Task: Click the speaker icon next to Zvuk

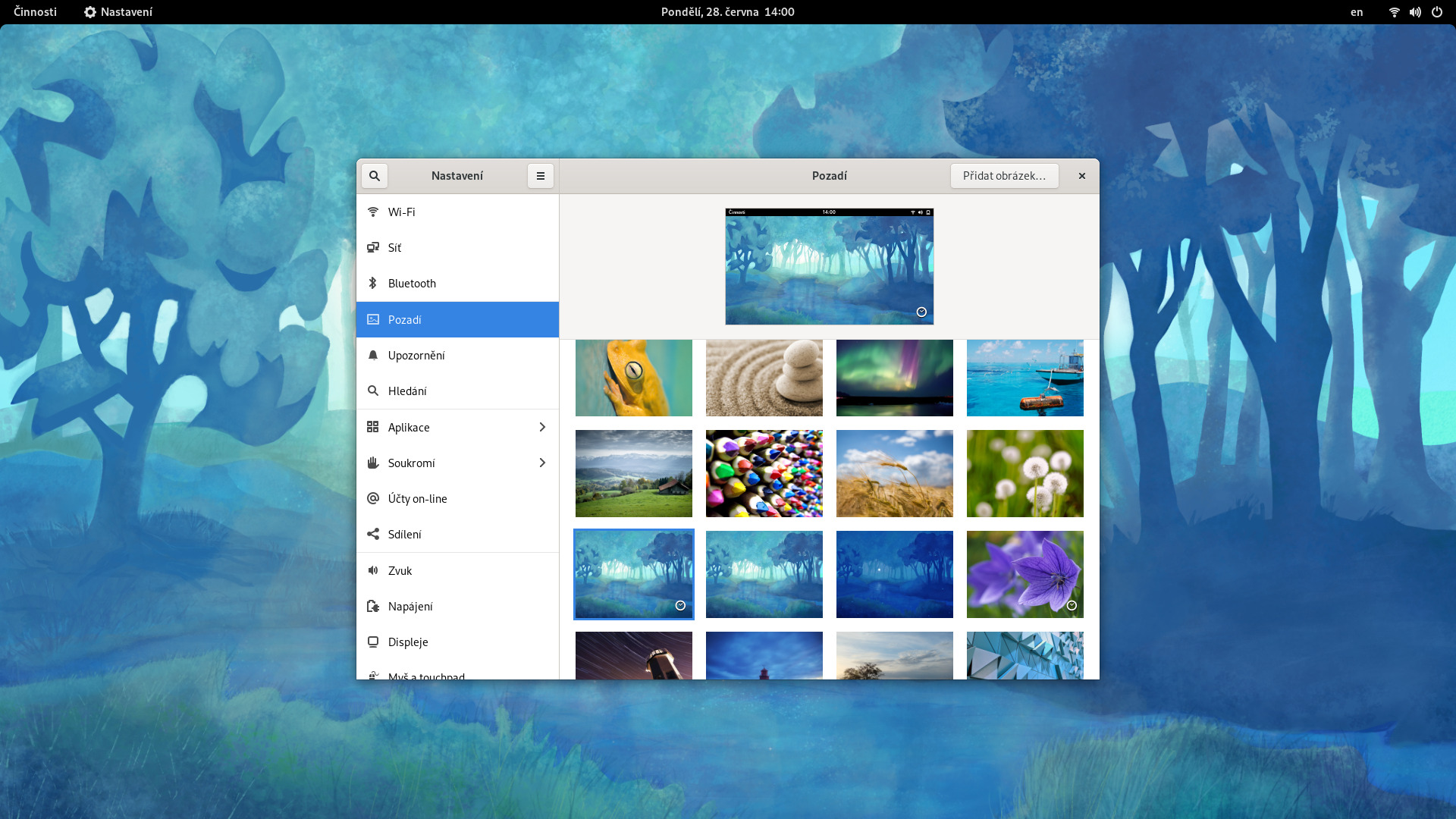Action: [x=373, y=571]
